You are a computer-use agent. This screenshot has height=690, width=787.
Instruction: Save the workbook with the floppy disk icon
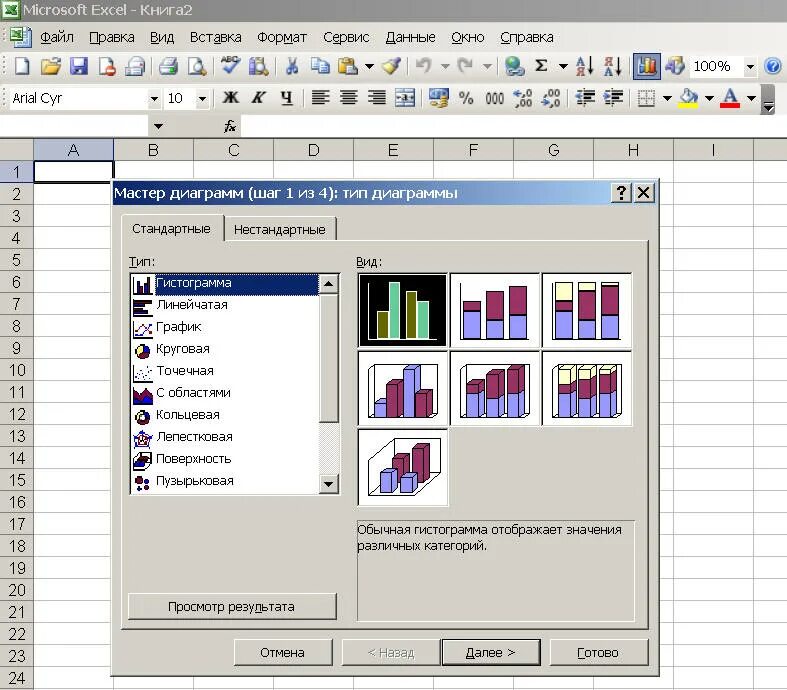click(x=78, y=66)
